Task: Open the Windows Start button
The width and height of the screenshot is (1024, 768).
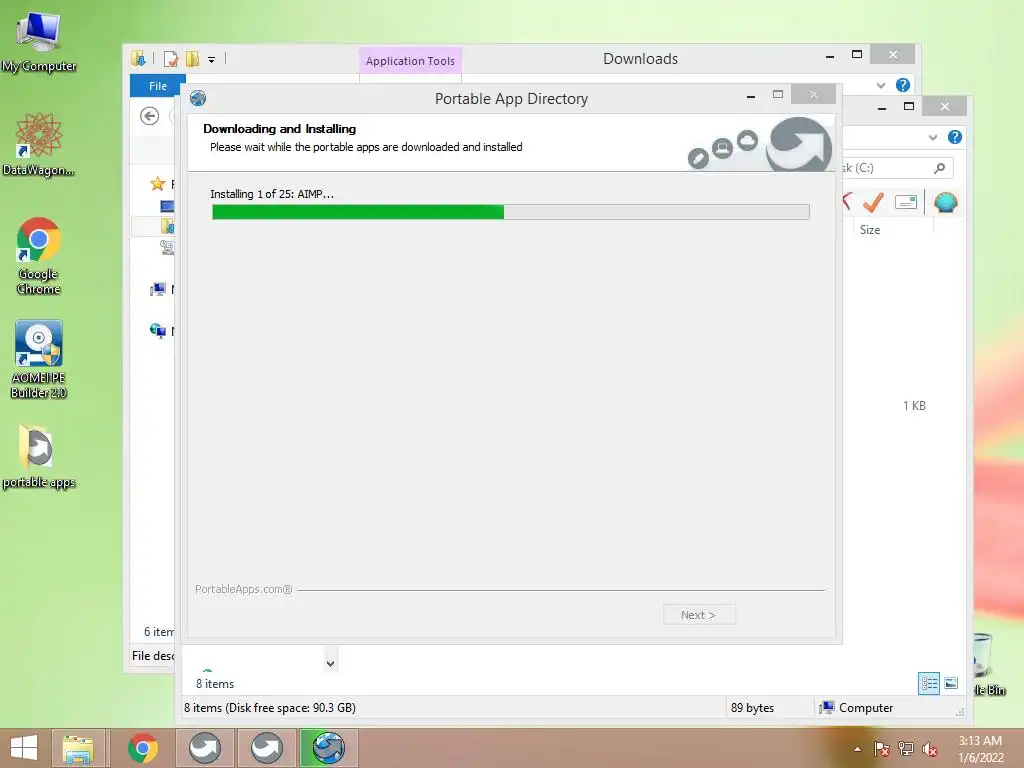Action: pyautogui.click(x=24, y=748)
